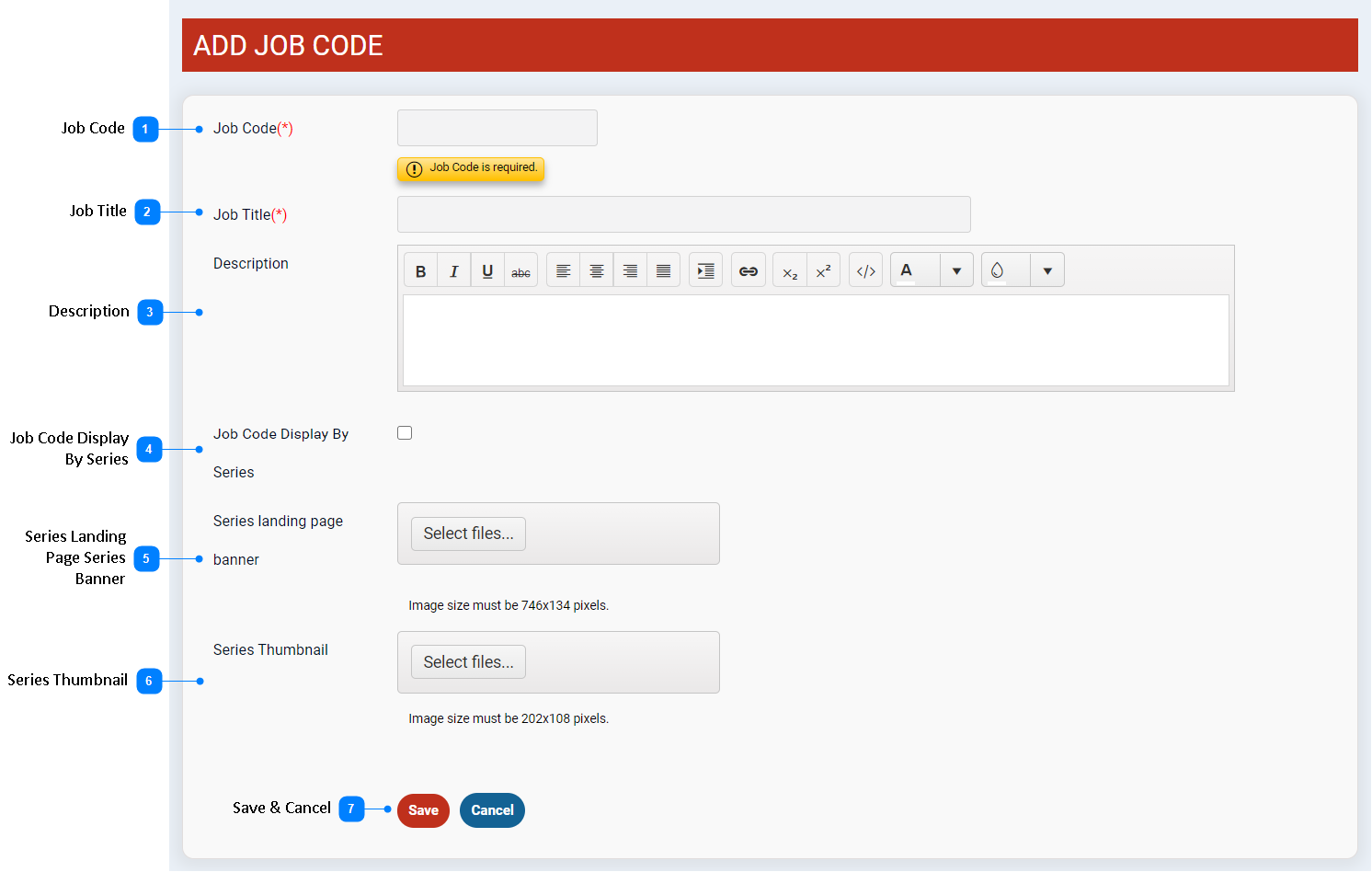This screenshot has width=1372, height=872.
Task: Click inside the Description text area
Action: pos(816,340)
